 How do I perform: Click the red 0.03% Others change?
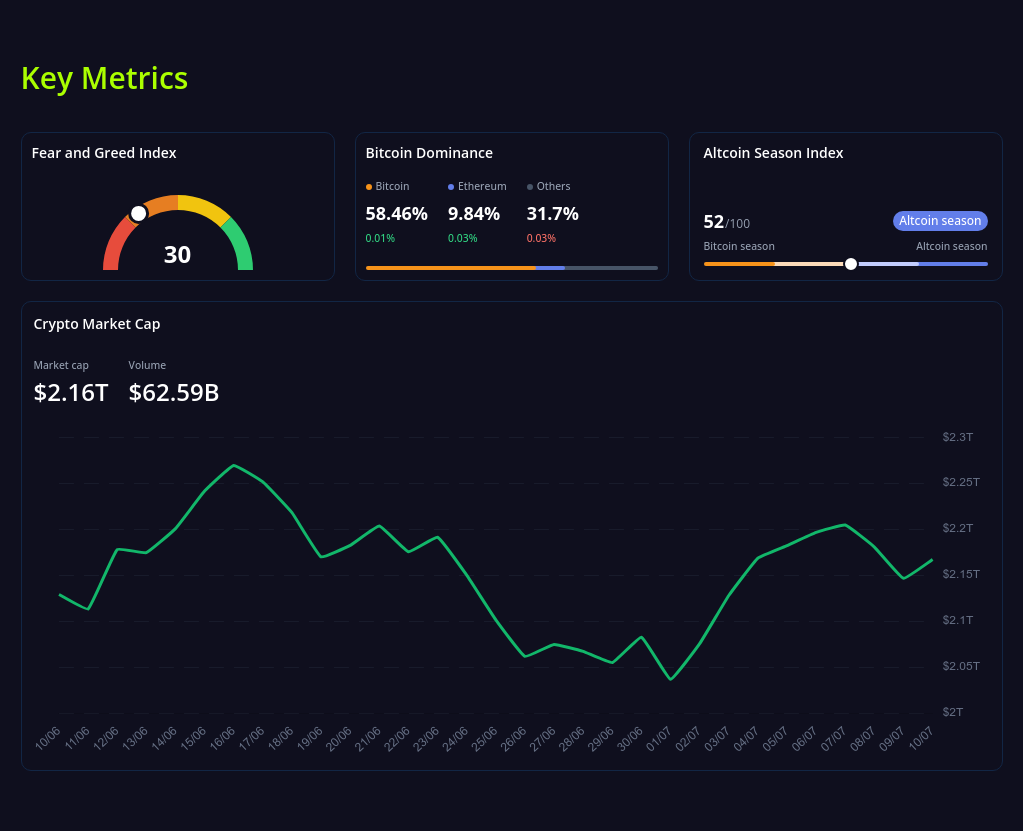pyautogui.click(x=542, y=238)
